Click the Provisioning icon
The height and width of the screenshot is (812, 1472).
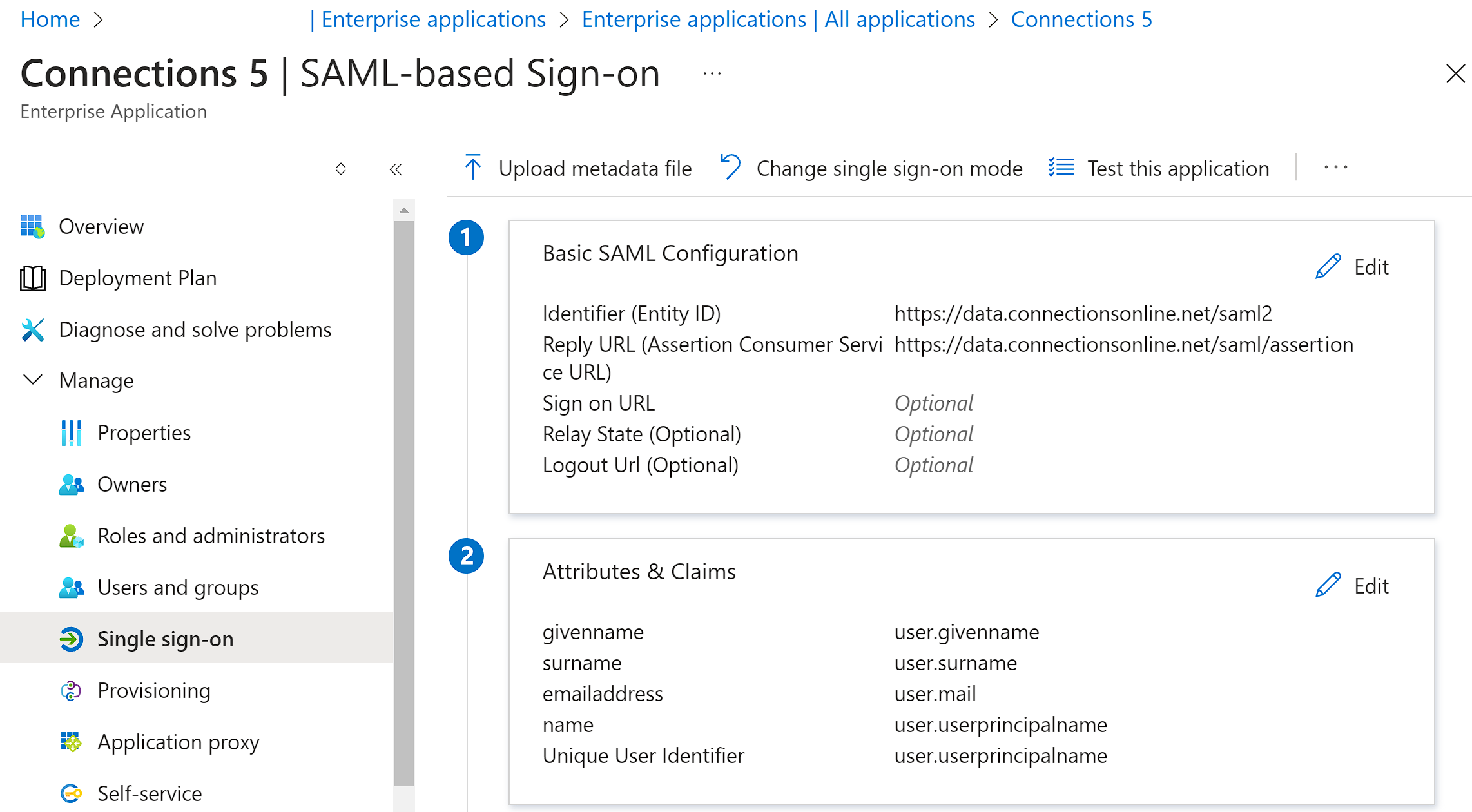[71, 691]
